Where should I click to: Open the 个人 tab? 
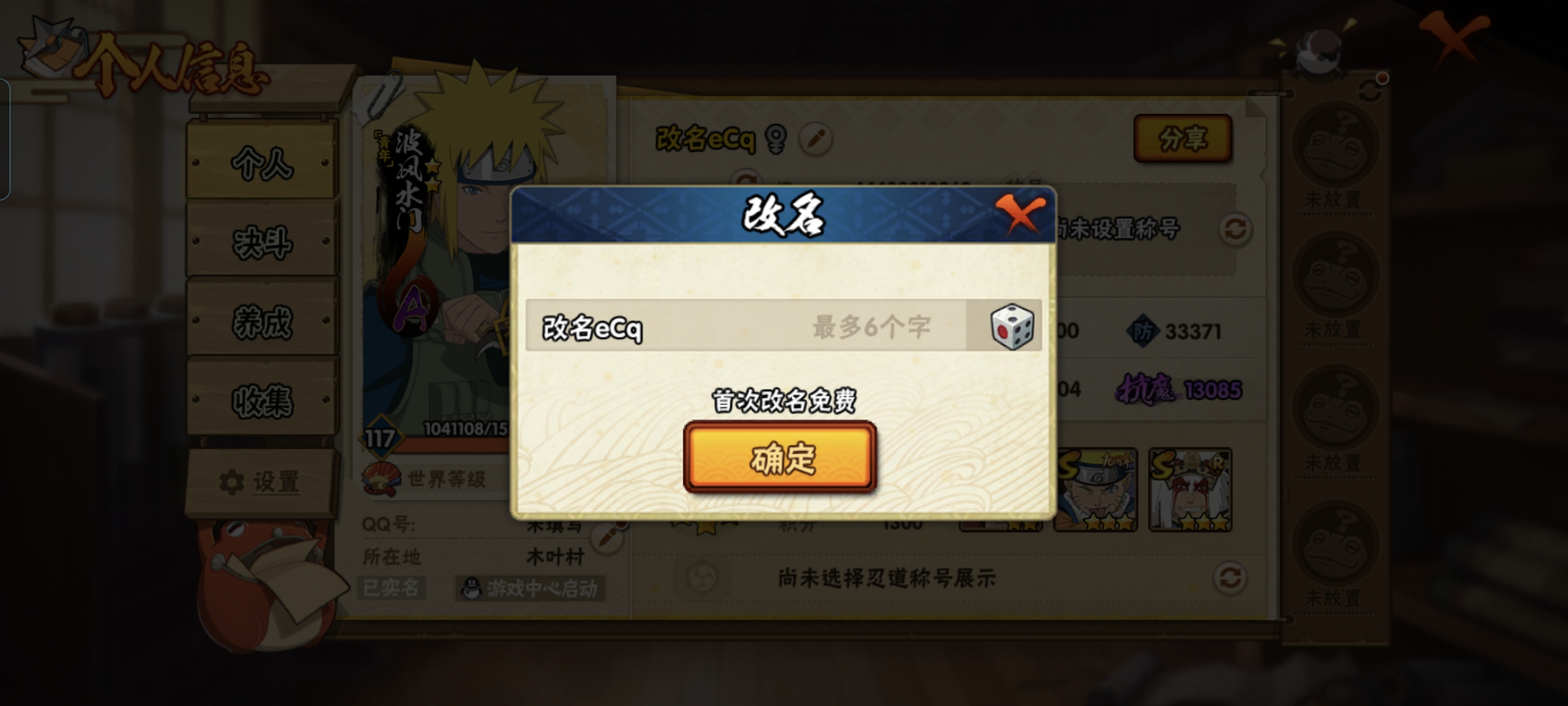tap(263, 162)
